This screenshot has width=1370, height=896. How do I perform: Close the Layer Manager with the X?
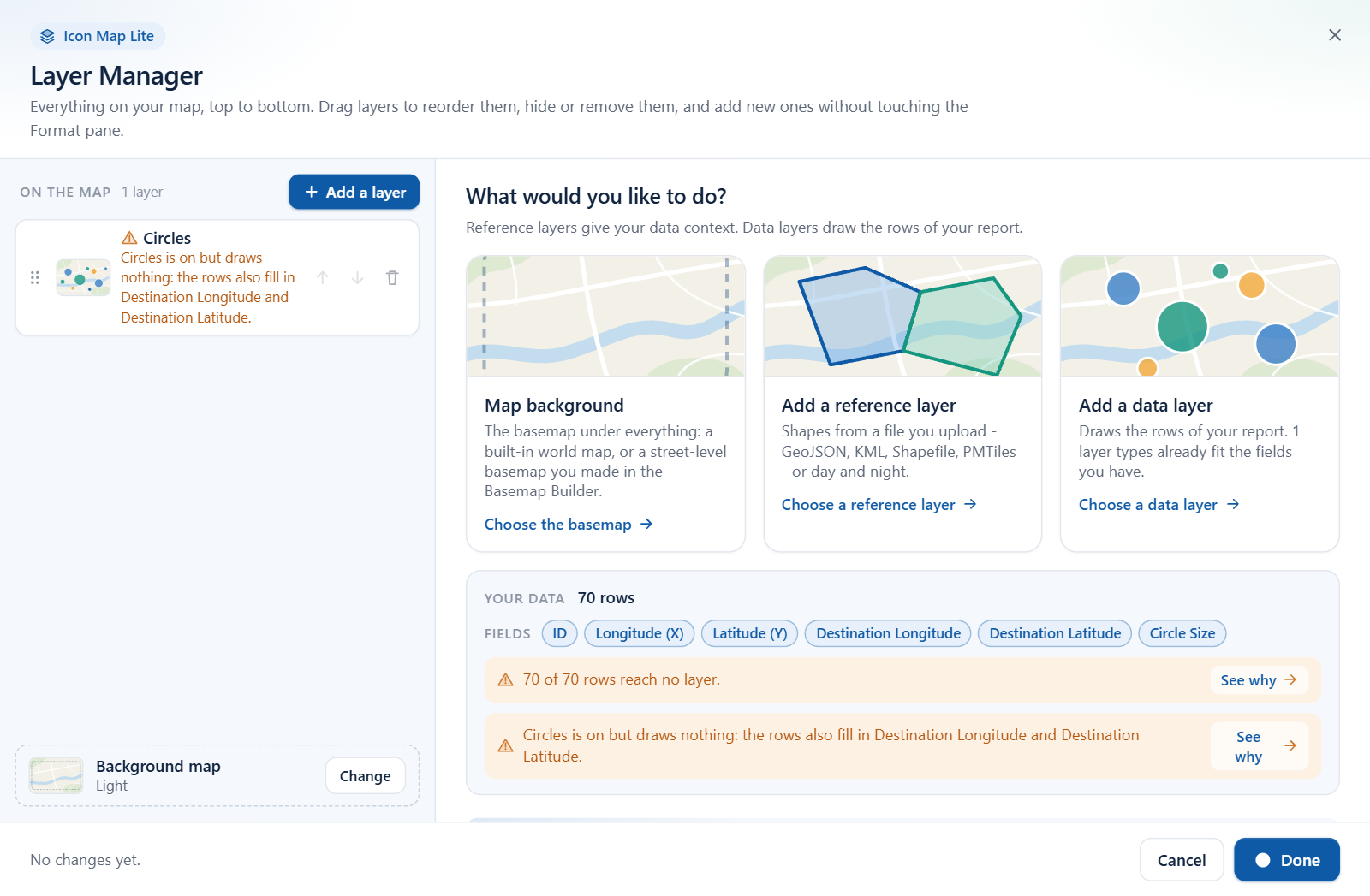[x=1335, y=35]
